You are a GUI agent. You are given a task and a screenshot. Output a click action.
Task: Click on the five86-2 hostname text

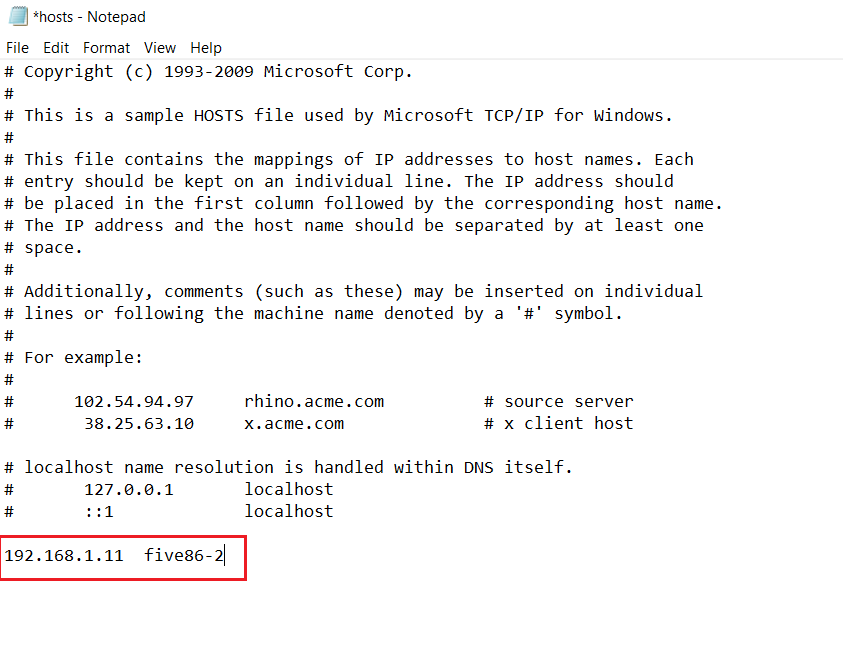click(x=184, y=553)
